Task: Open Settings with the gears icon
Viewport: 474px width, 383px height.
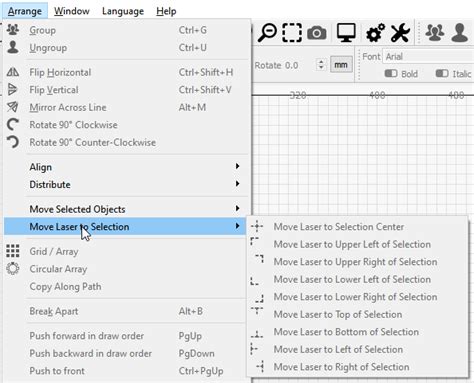Action: (376, 33)
